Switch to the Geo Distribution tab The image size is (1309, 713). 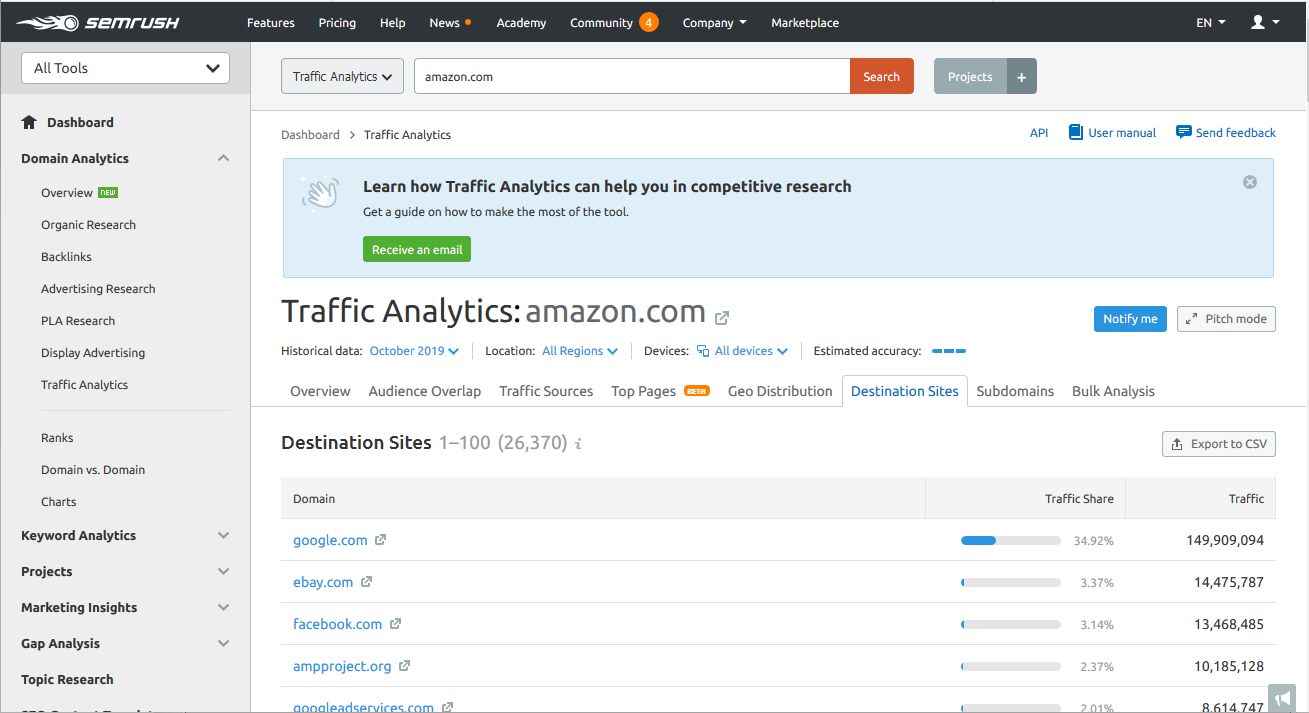[779, 391]
